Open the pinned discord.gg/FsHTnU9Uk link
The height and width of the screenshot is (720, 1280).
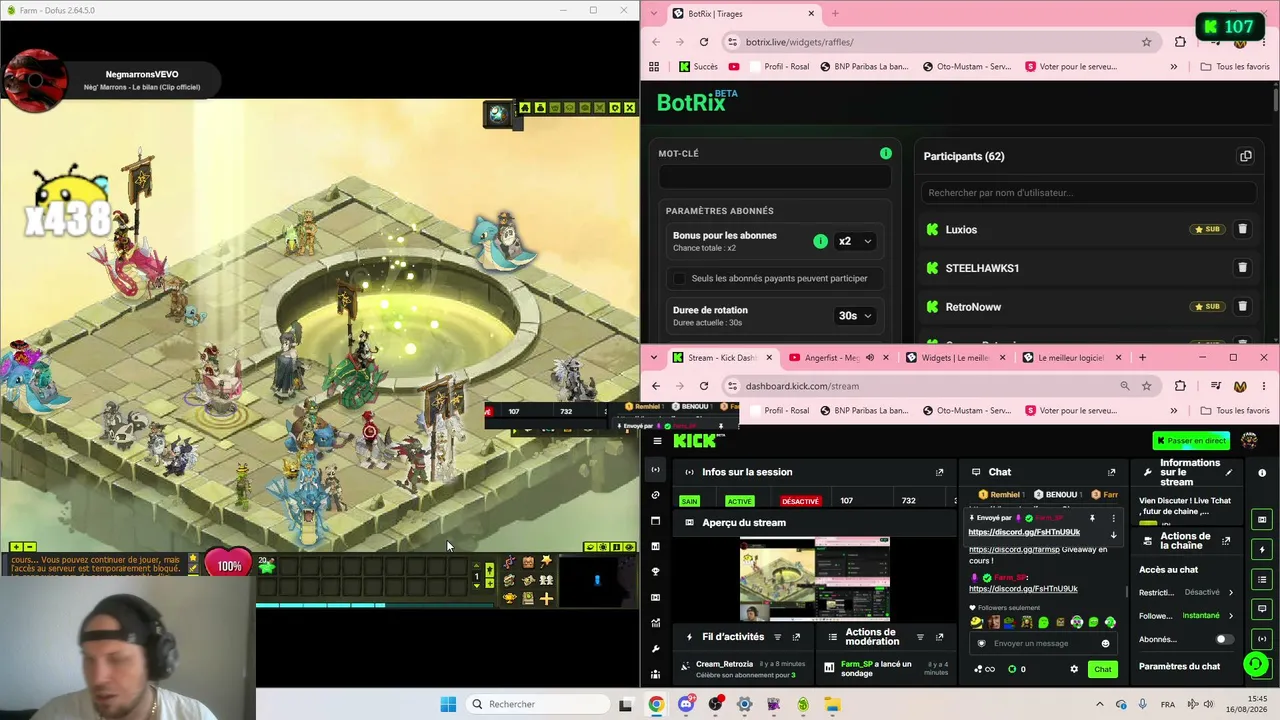pyautogui.click(x=1024, y=532)
